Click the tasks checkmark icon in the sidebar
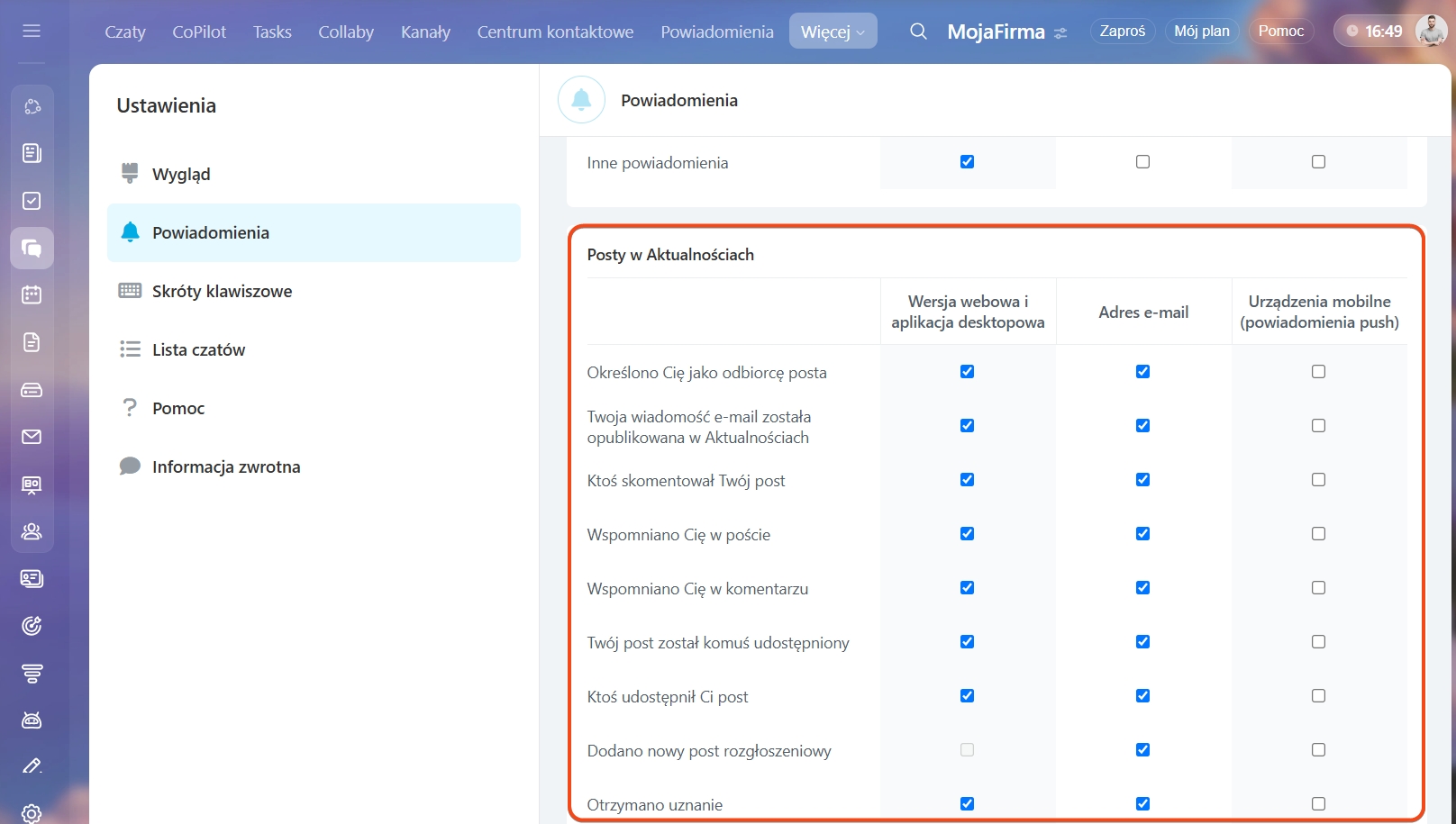 32,201
